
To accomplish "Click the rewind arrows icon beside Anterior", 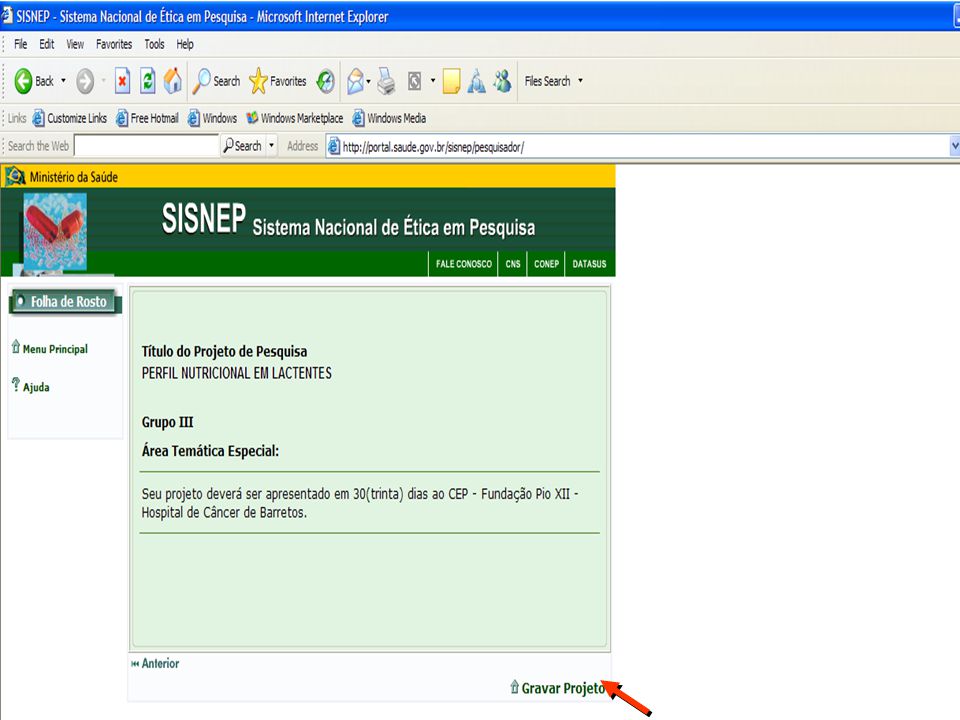I will pyautogui.click(x=135, y=664).
